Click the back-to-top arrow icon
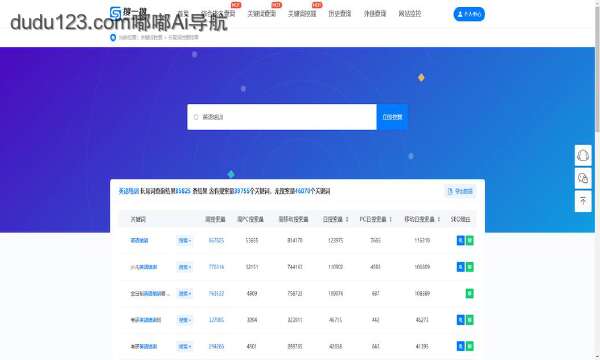600x360 pixels. pos(583,200)
